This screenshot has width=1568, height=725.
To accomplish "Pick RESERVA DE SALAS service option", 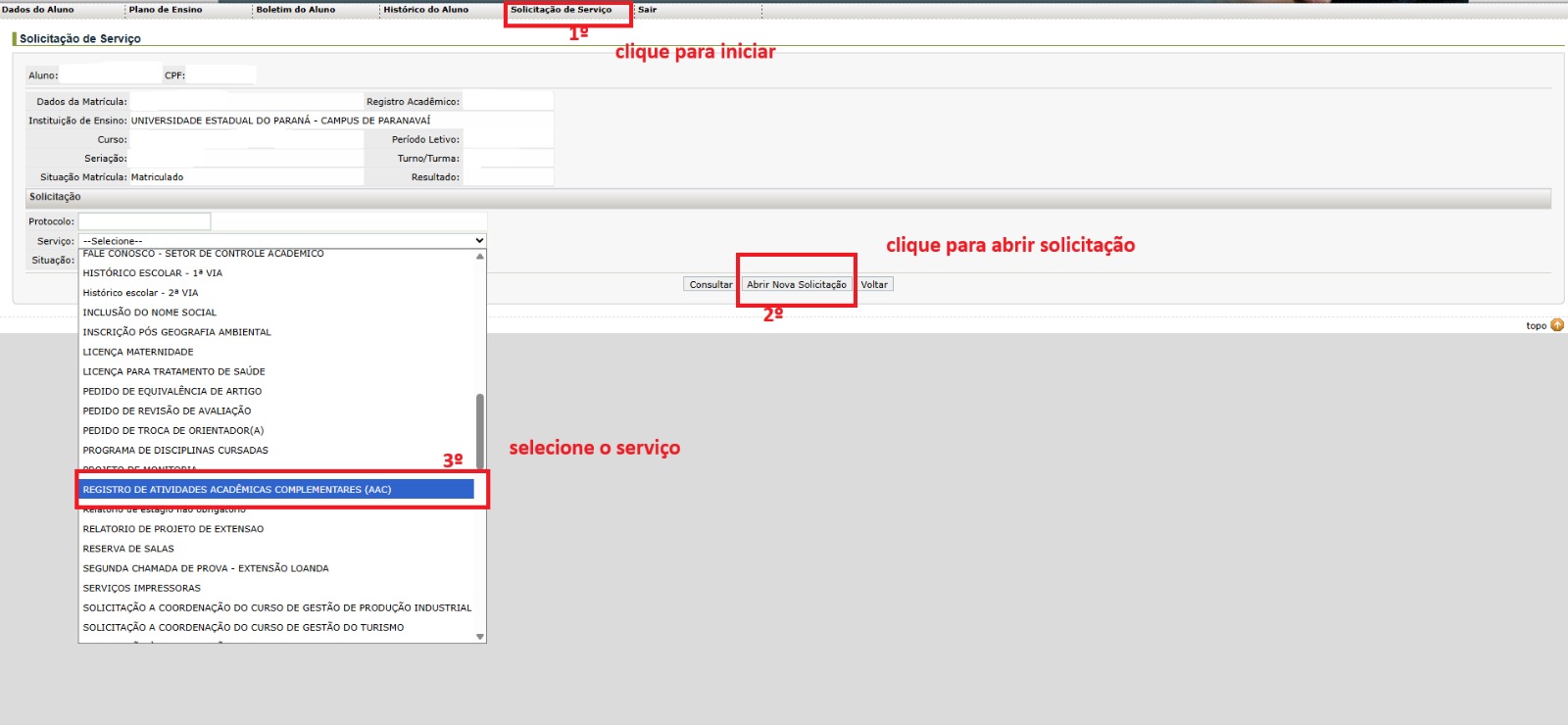I will pos(128,549).
